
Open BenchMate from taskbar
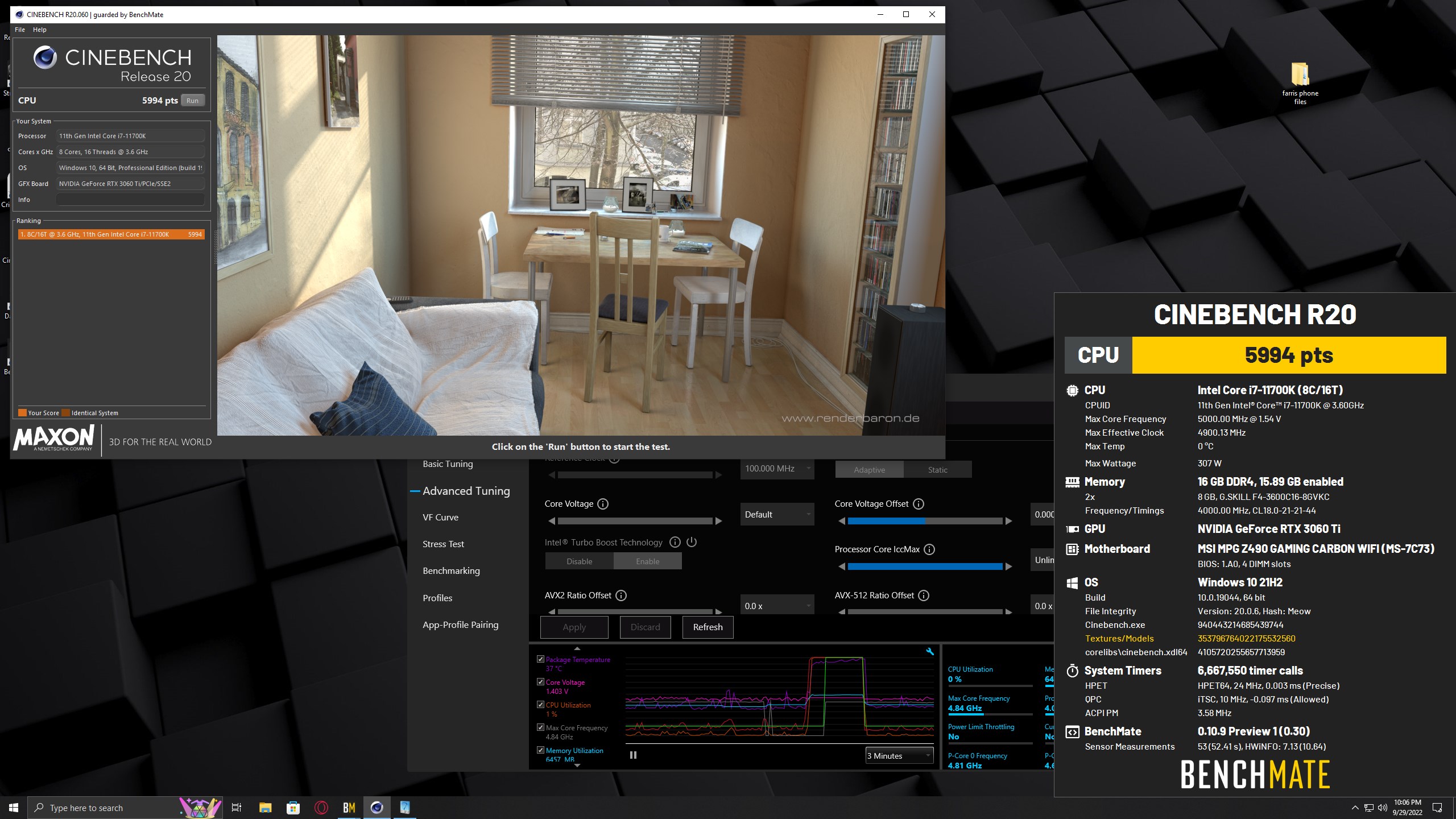(349, 808)
